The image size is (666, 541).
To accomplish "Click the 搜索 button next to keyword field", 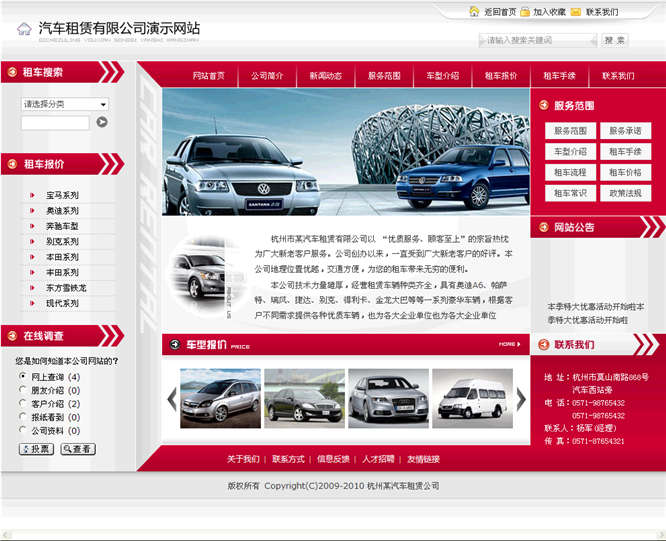I will coord(615,40).
